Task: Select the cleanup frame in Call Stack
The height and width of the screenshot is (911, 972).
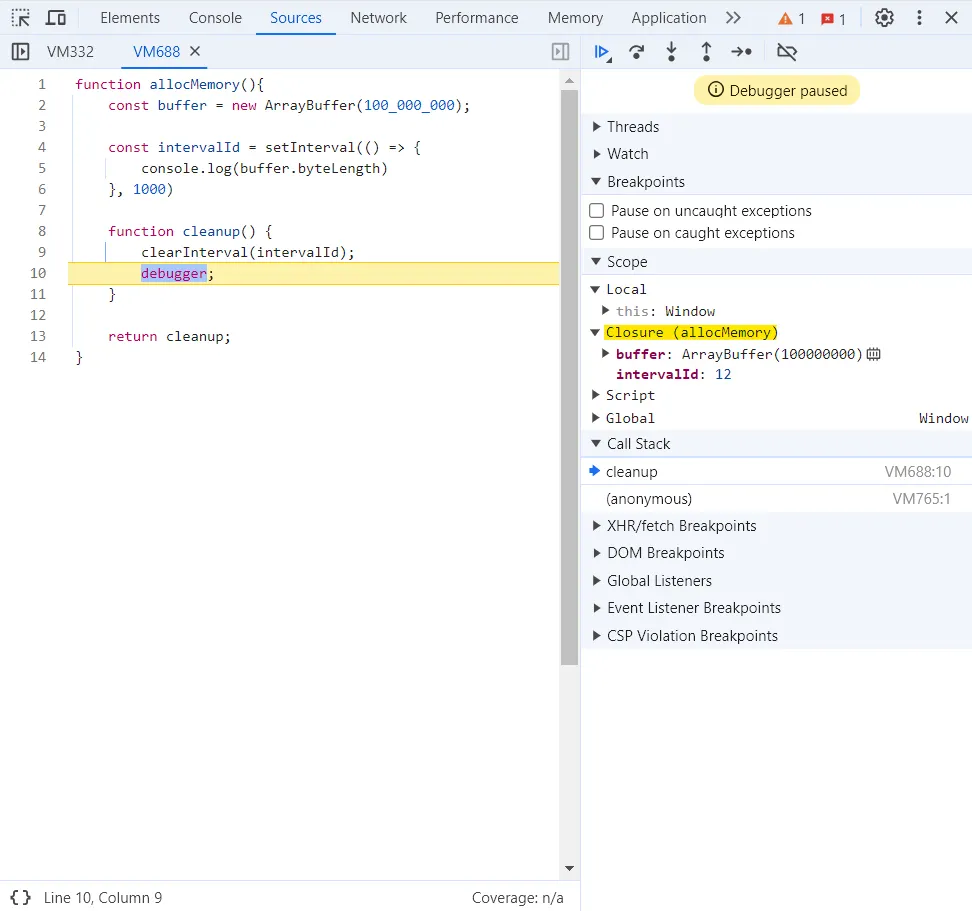Action: (x=631, y=471)
